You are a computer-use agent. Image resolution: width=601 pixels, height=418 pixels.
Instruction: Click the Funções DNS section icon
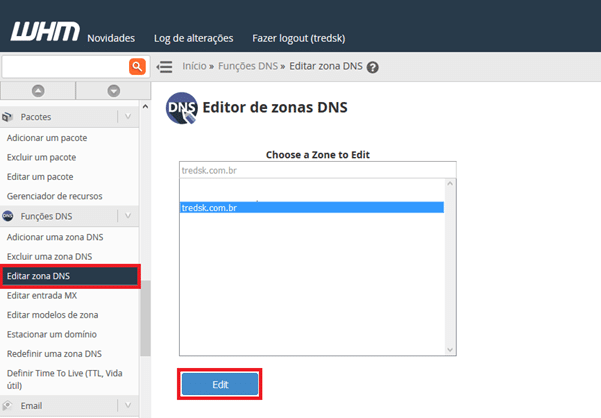8,216
